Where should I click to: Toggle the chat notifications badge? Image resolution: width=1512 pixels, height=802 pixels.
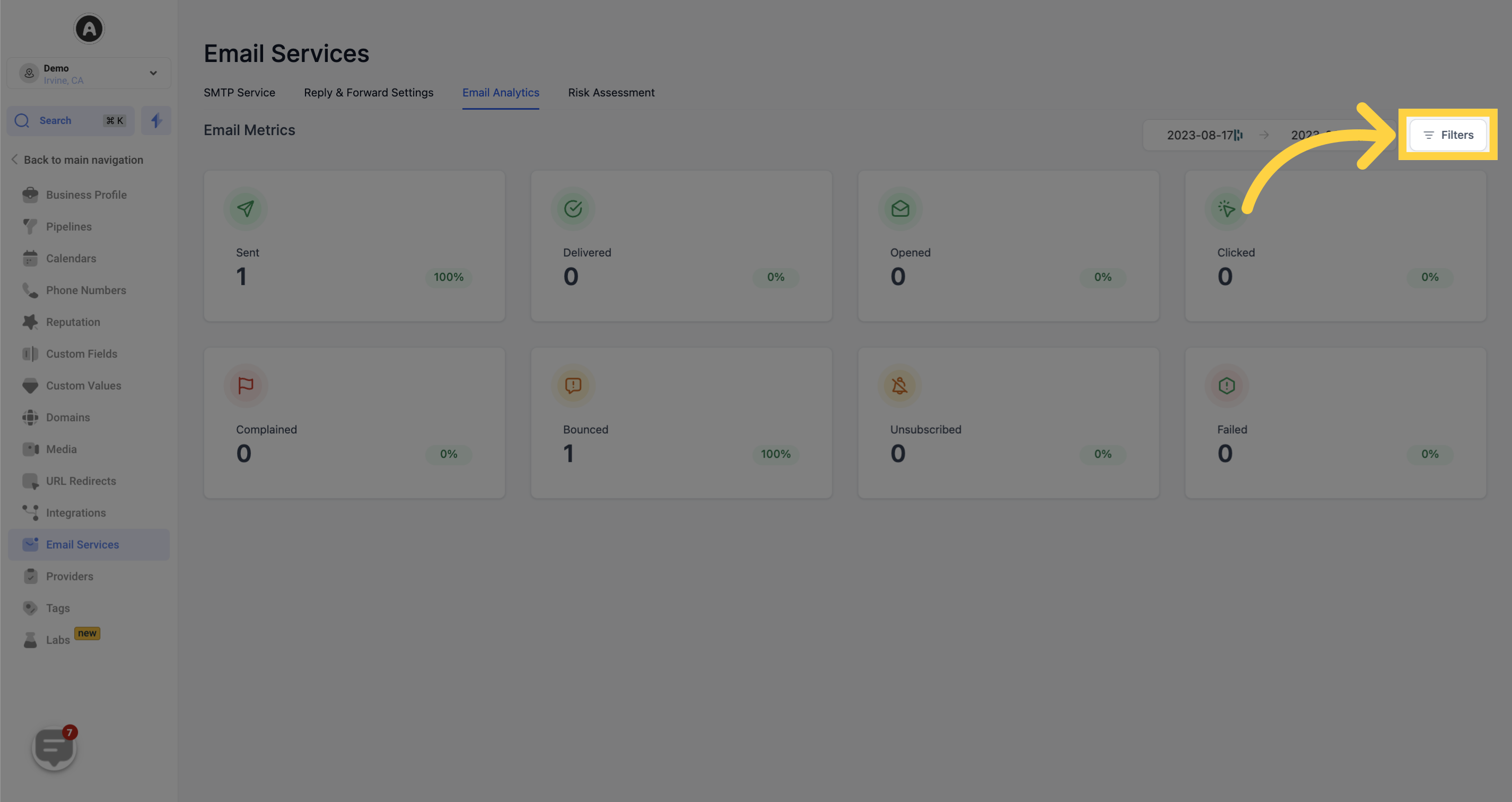[70, 734]
